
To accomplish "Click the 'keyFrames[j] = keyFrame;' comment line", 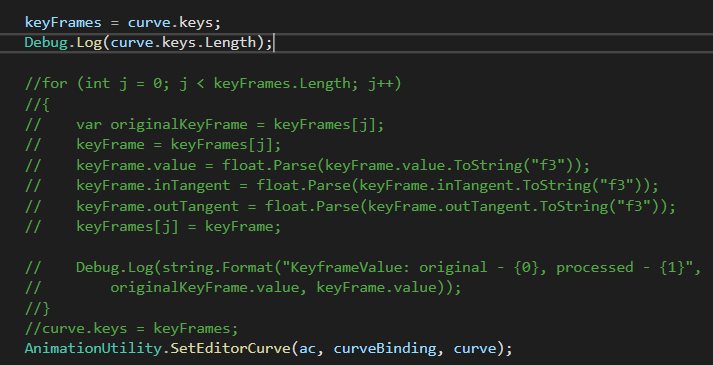I will 153,226.
